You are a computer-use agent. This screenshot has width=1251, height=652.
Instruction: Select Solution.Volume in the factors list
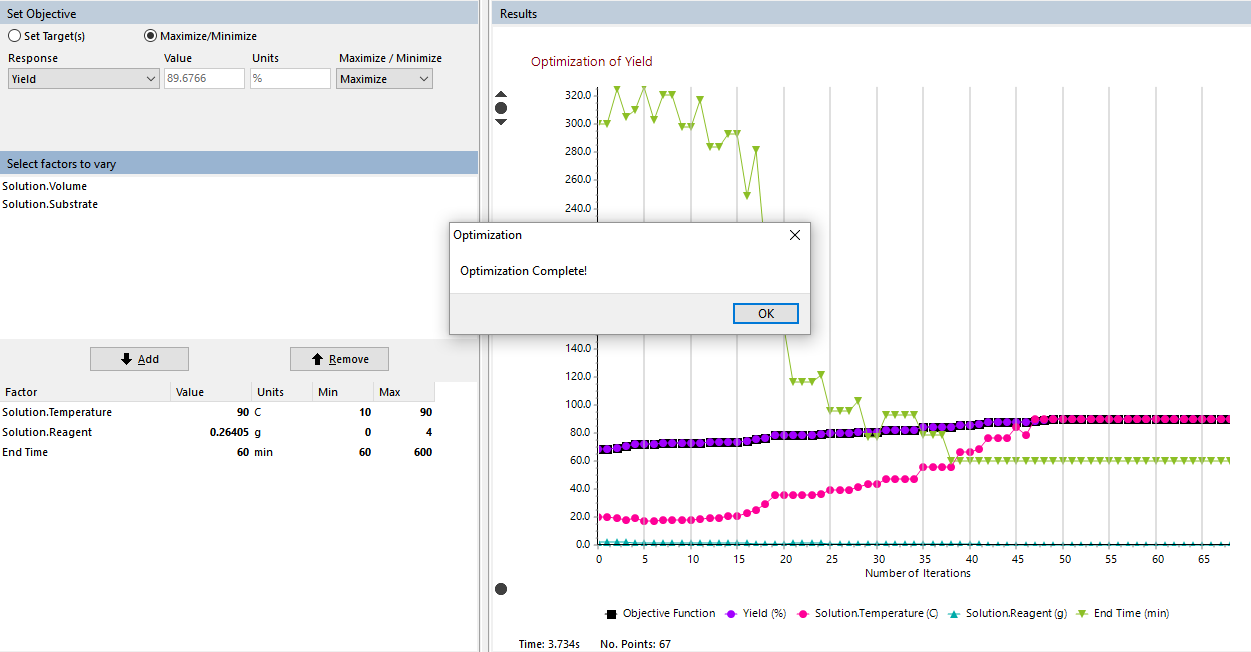point(45,186)
